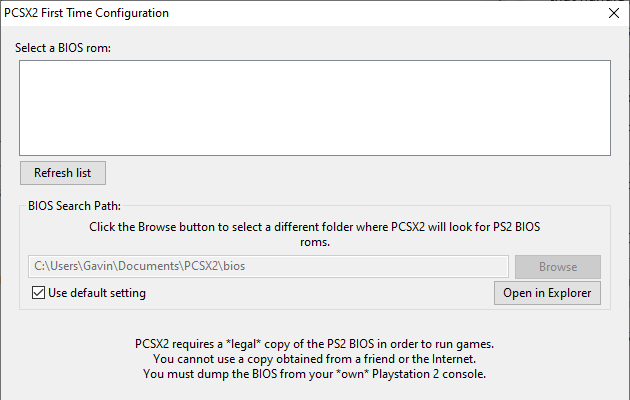Click the 'Use default setting' label text
The height and width of the screenshot is (400, 630).
point(97,293)
